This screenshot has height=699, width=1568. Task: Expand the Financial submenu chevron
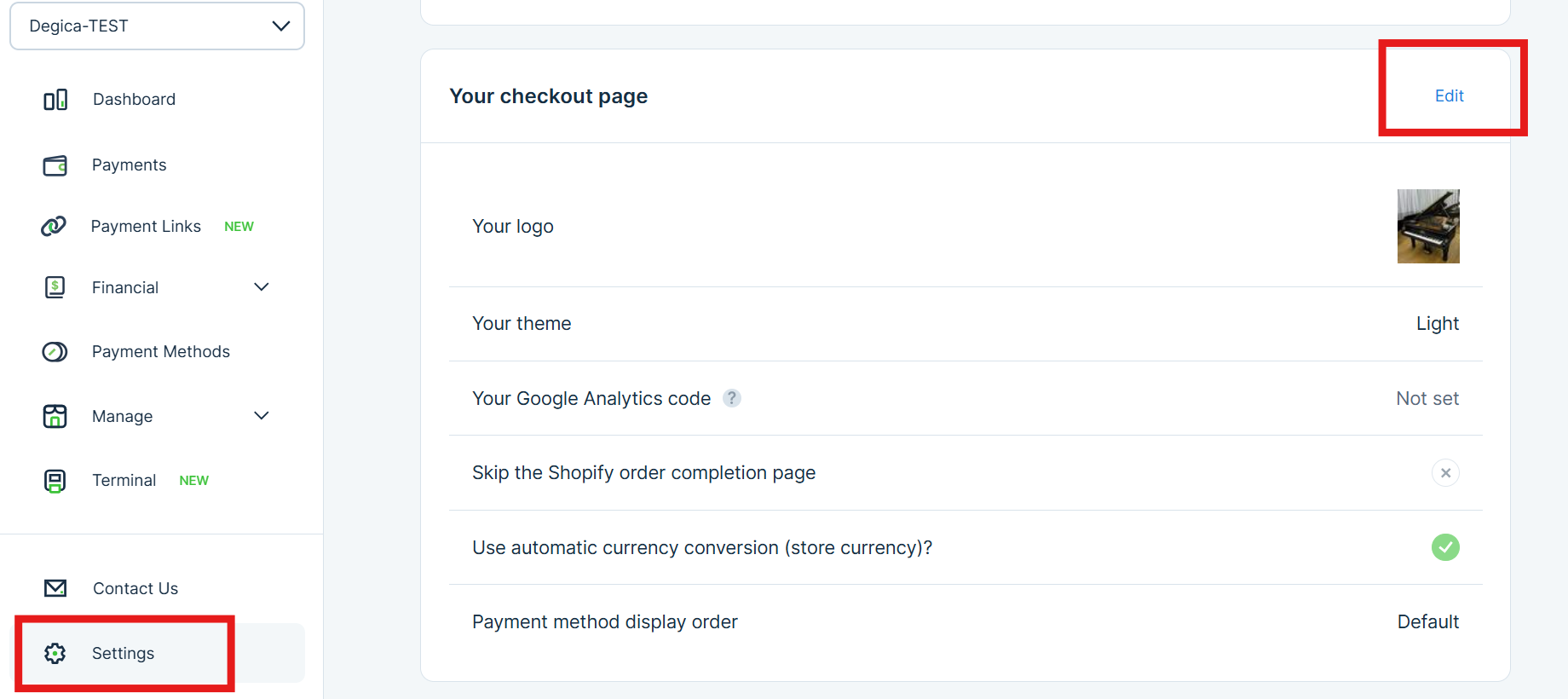(x=262, y=287)
